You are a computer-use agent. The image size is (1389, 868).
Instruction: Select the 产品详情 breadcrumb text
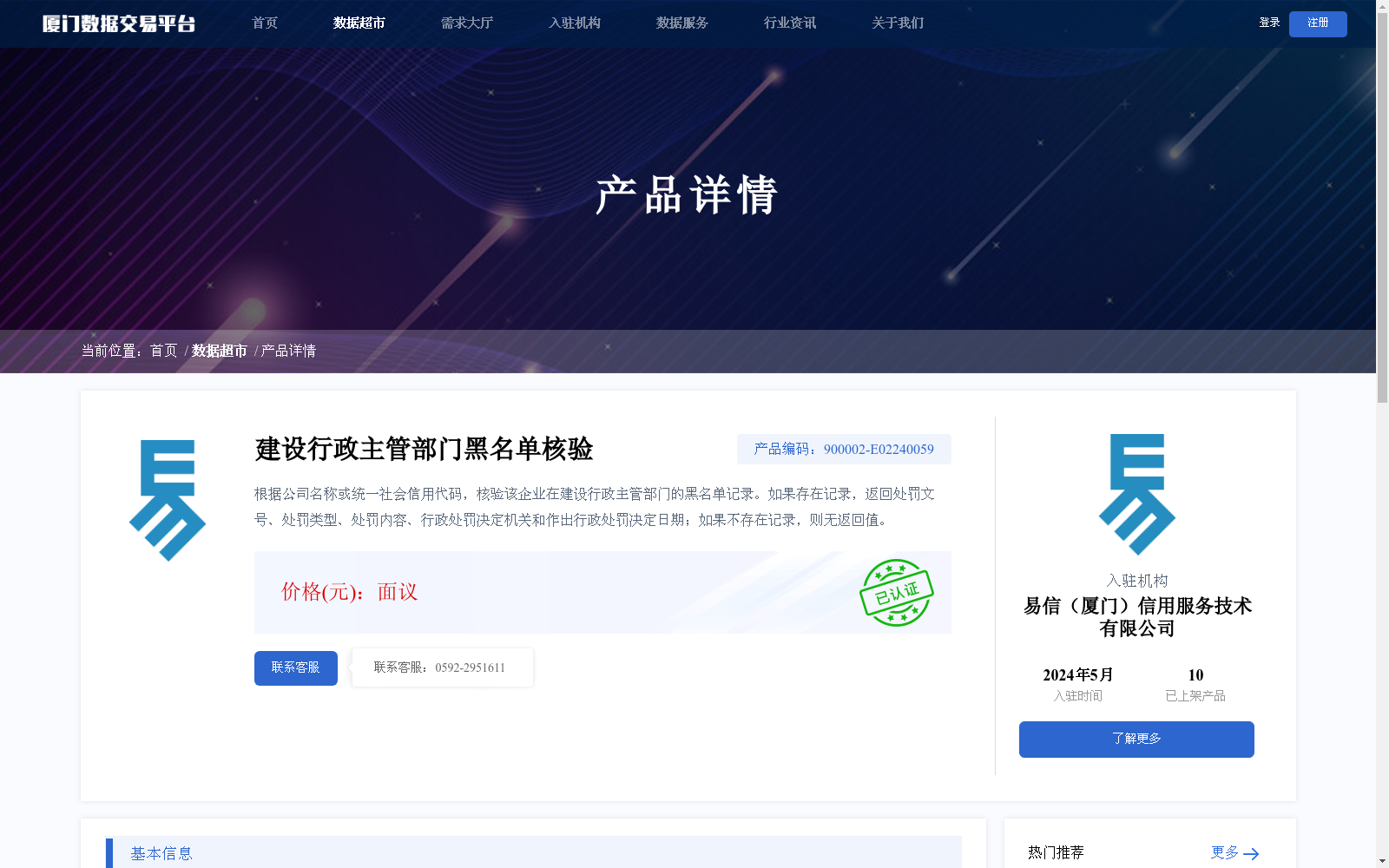(288, 351)
